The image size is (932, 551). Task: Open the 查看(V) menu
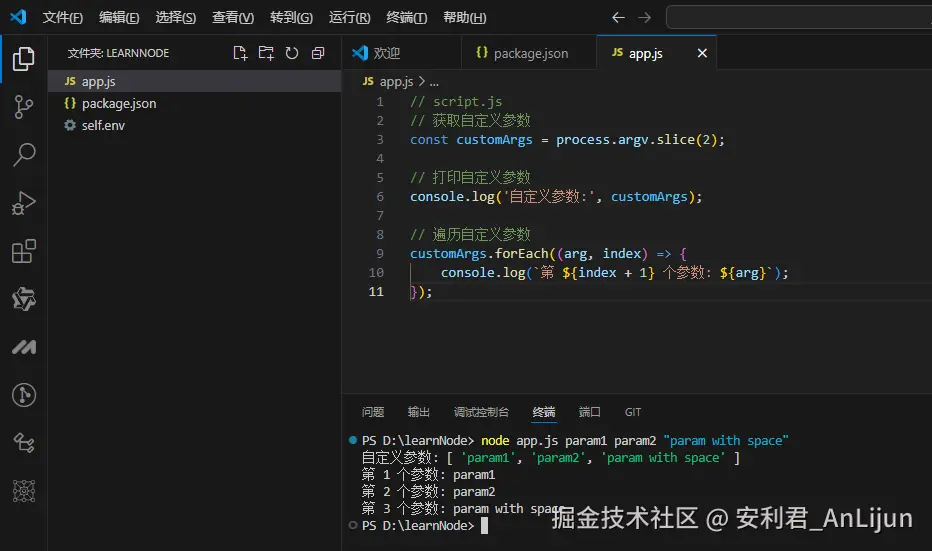pos(233,17)
